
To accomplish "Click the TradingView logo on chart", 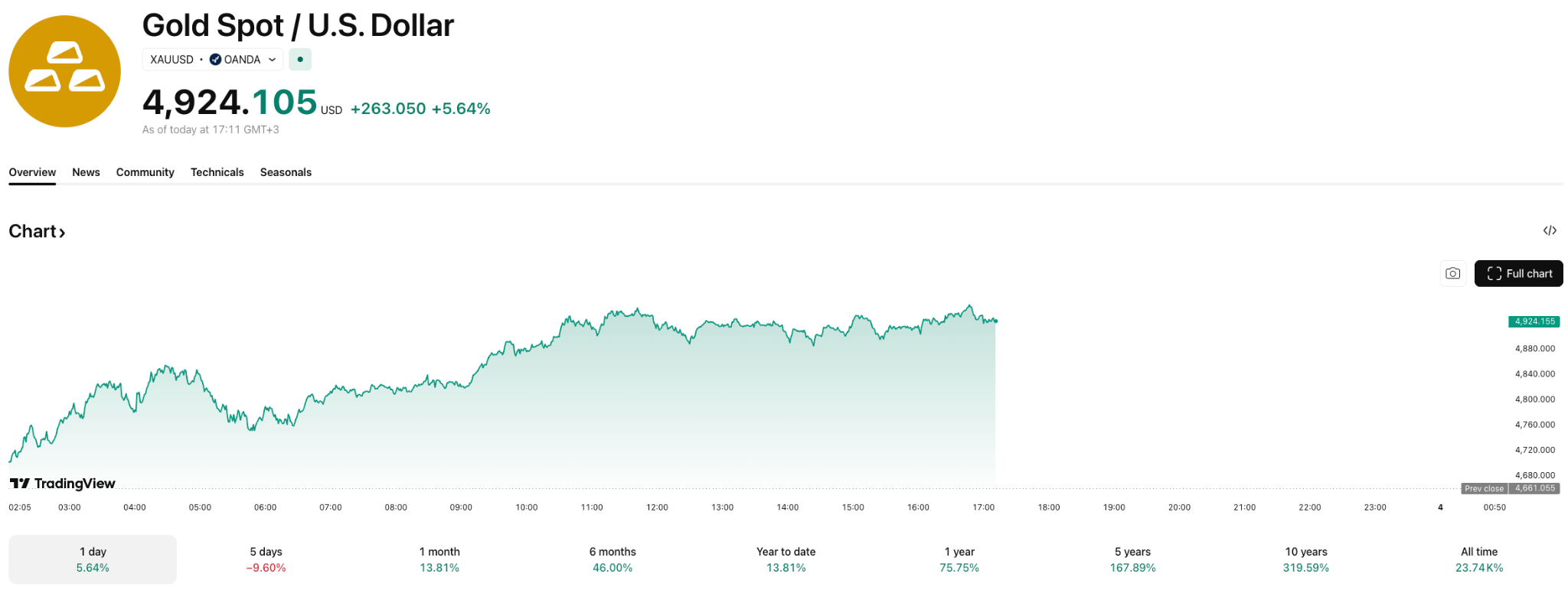I will coord(63,484).
